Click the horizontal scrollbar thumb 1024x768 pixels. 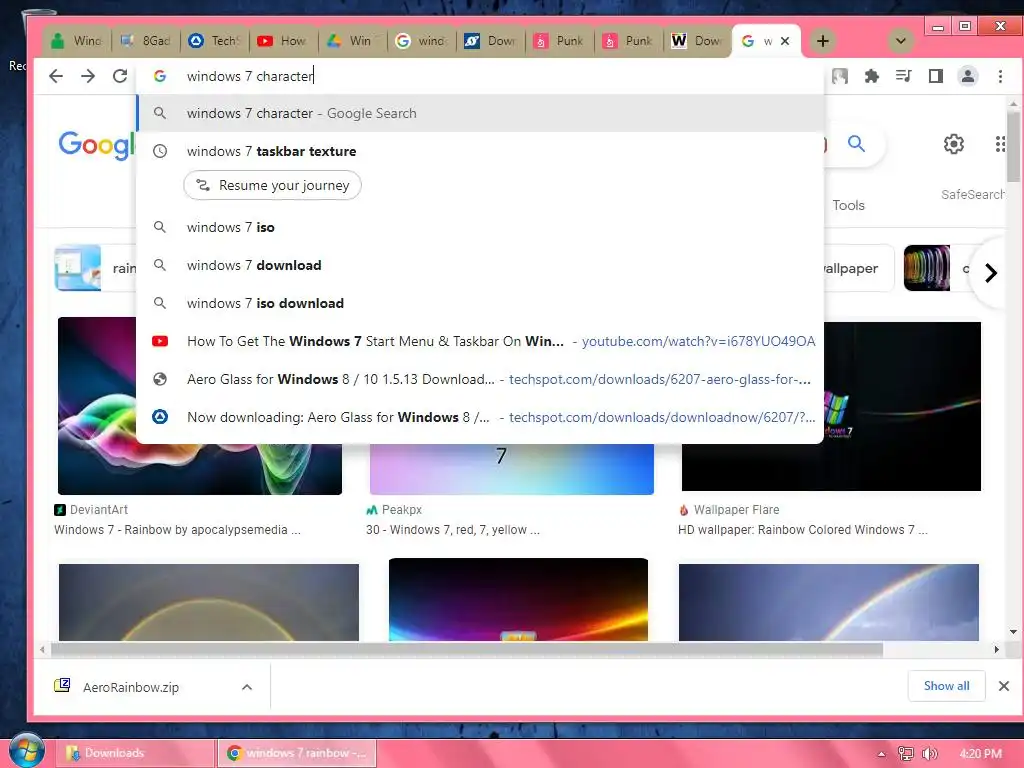466,649
